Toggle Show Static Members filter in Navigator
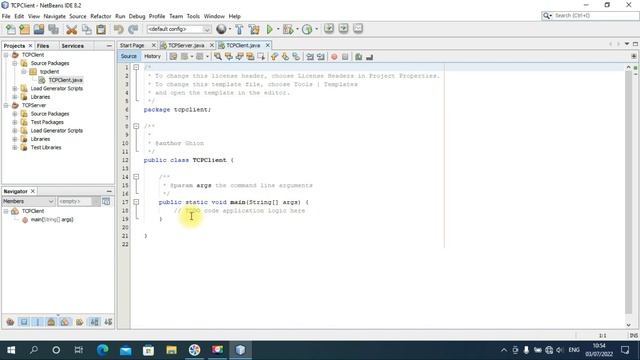The height and width of the screenshot is (360, 640). (38, 322)
